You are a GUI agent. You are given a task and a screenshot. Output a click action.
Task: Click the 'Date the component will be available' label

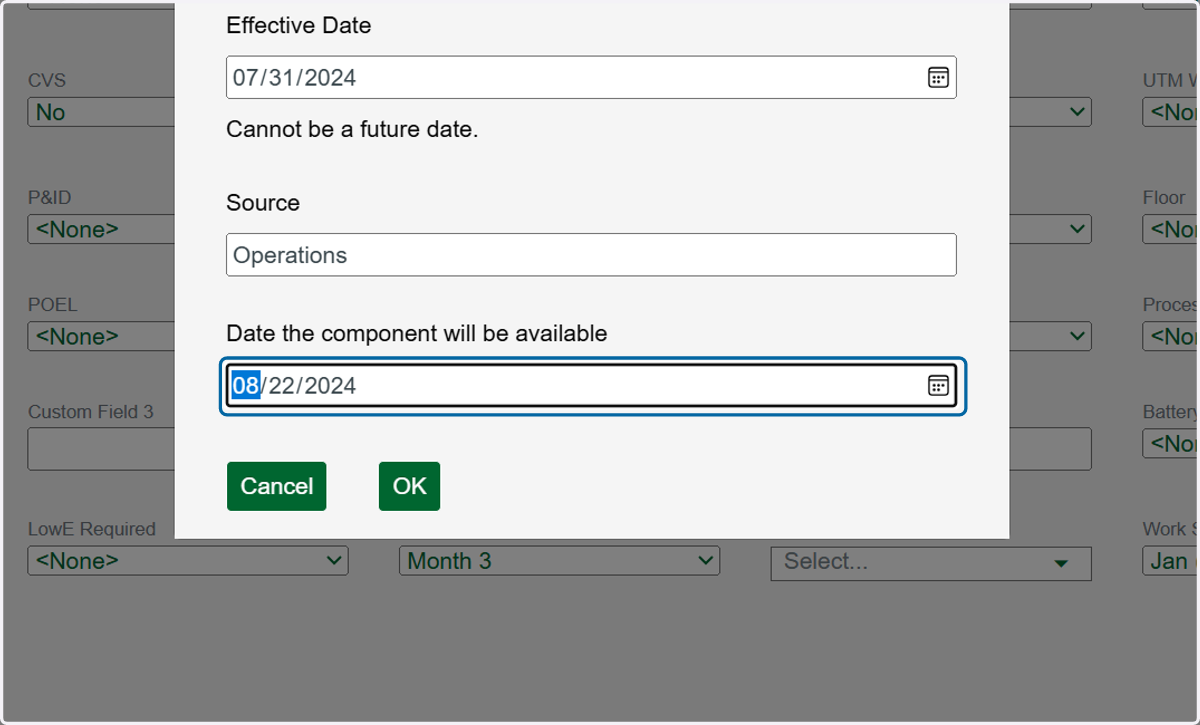coord(417,333)
